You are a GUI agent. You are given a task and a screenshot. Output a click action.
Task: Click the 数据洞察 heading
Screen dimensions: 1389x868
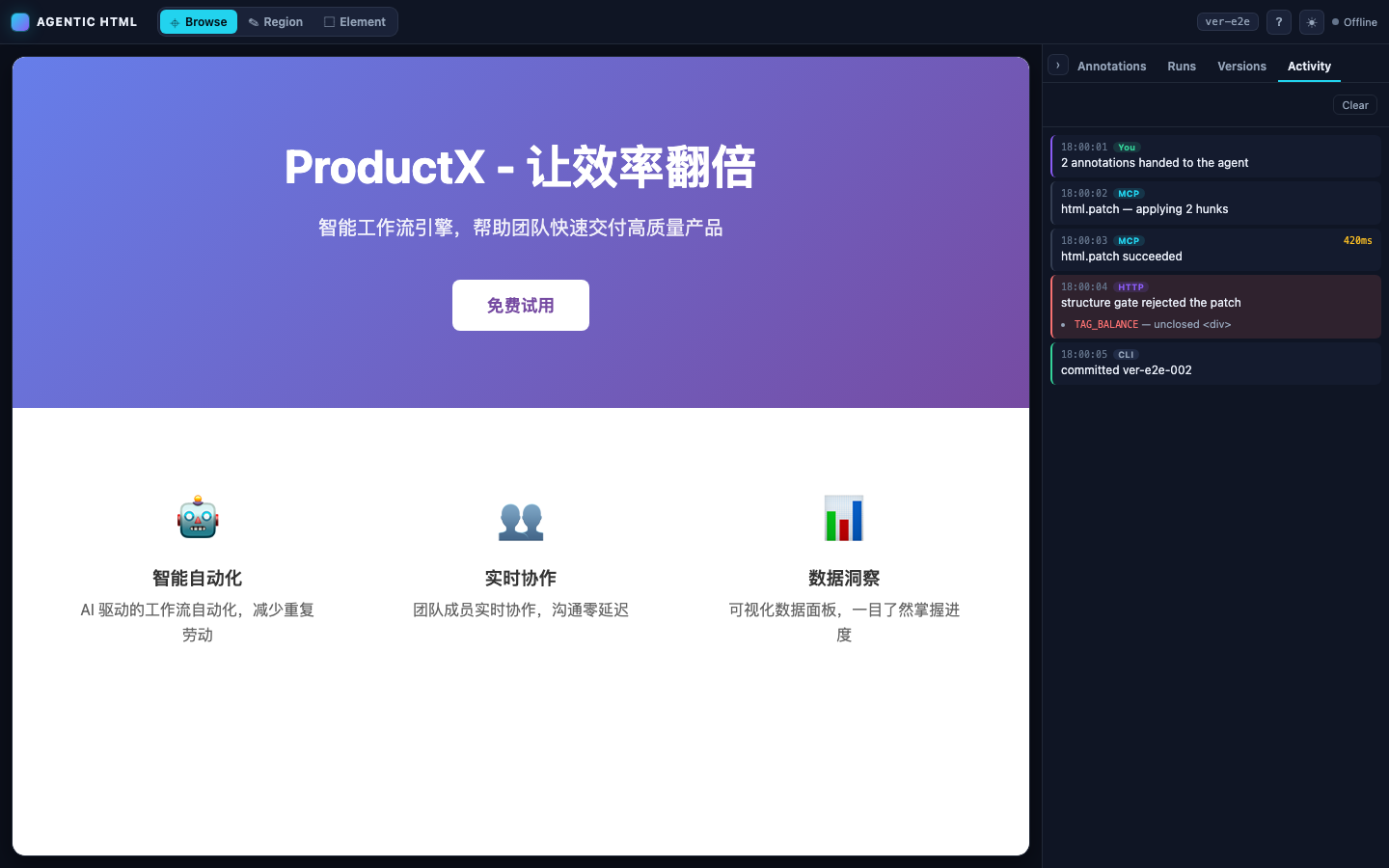[x=844, y=578]
